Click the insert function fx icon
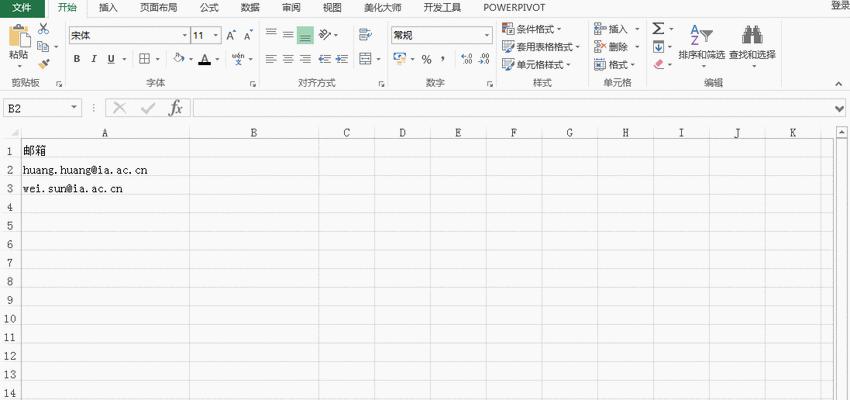Screen dimensions: 850x400 175,108
